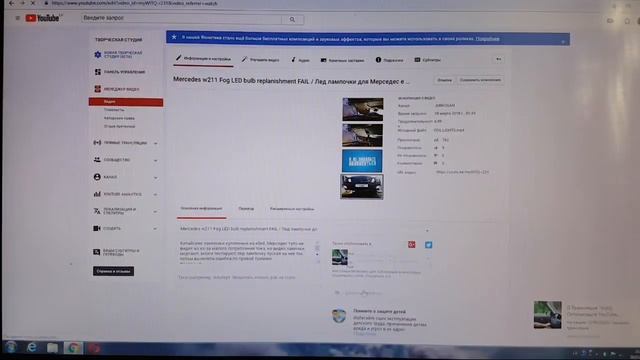
Task: Click the Сообщество people icon
Action: [97, 160]
